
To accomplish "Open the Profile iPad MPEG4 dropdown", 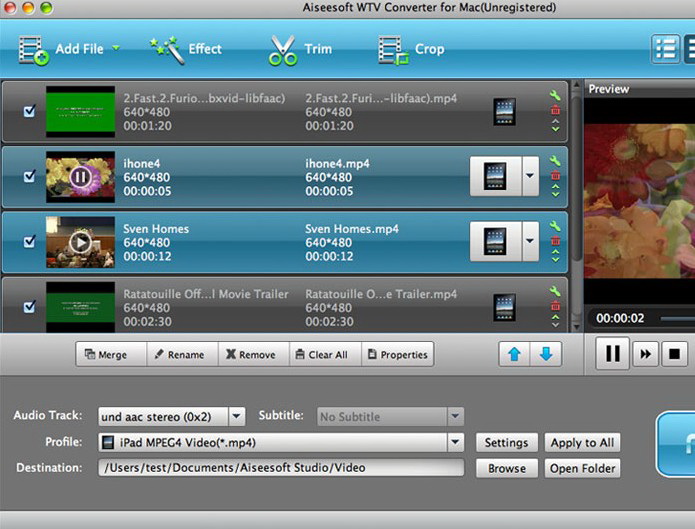I will point(455,442).
